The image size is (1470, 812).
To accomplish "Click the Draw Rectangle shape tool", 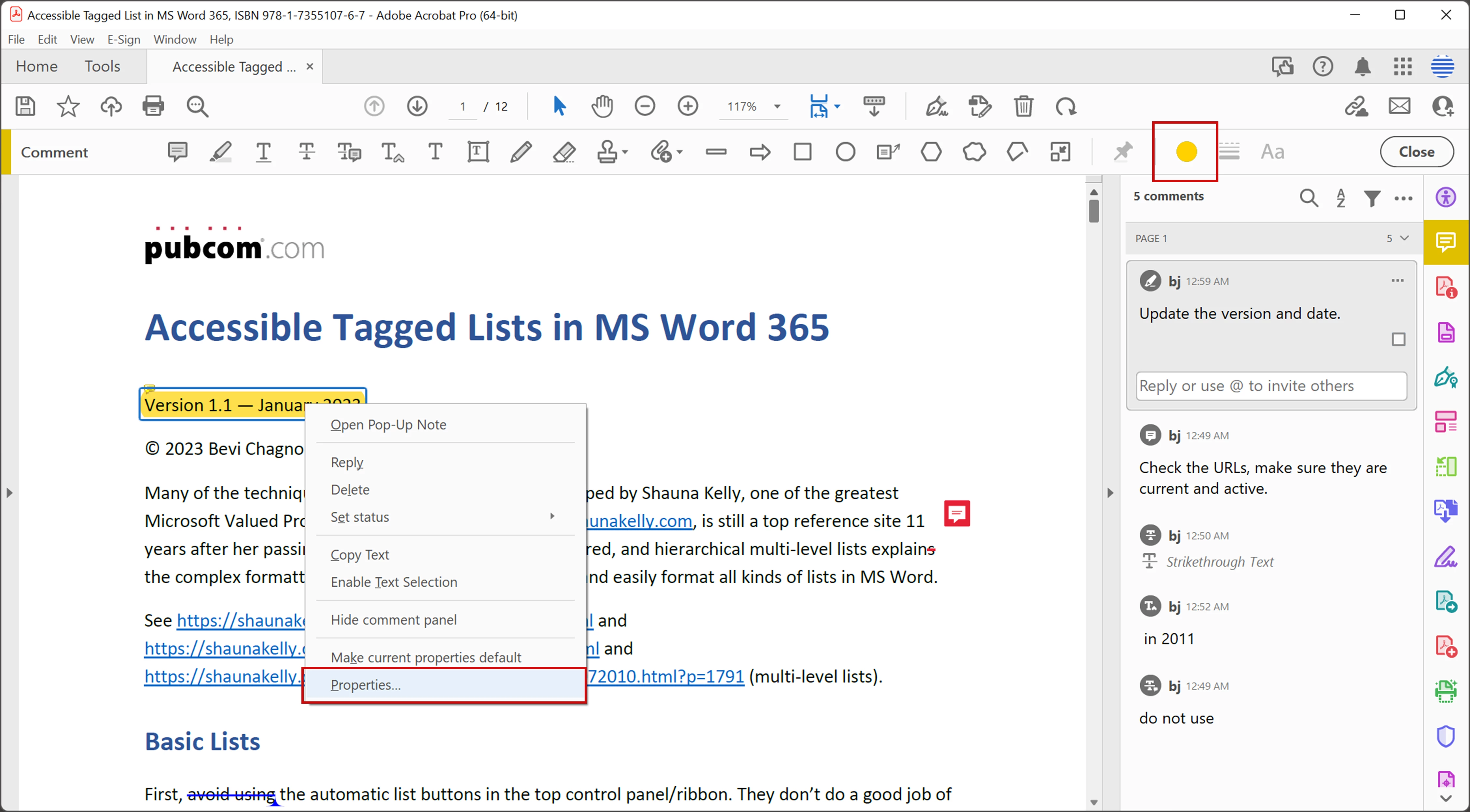I will 802,152.
